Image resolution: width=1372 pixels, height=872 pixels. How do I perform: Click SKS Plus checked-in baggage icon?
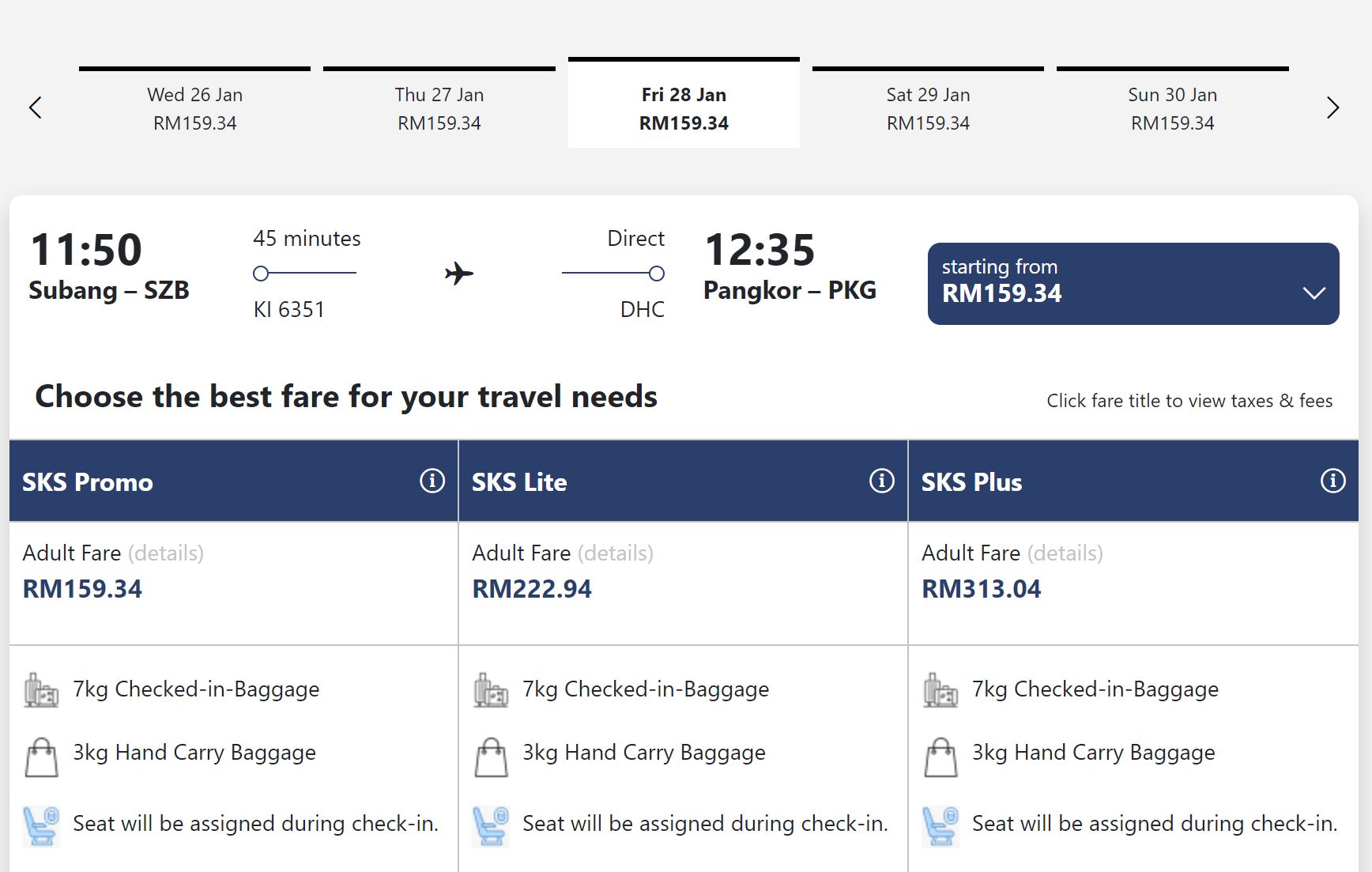tap(940, 690)
